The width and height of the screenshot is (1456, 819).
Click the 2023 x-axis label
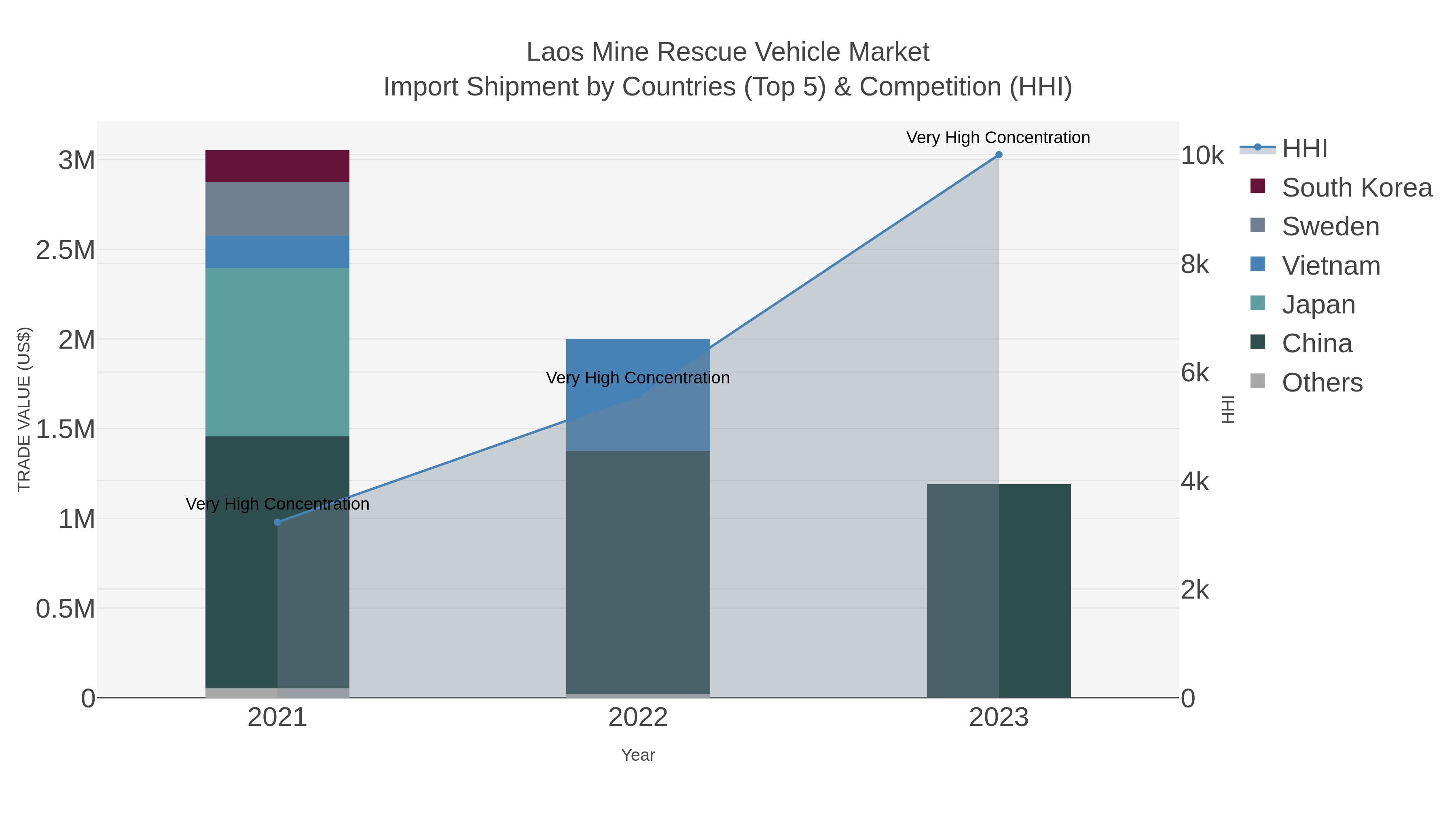(x=999, y=718)
